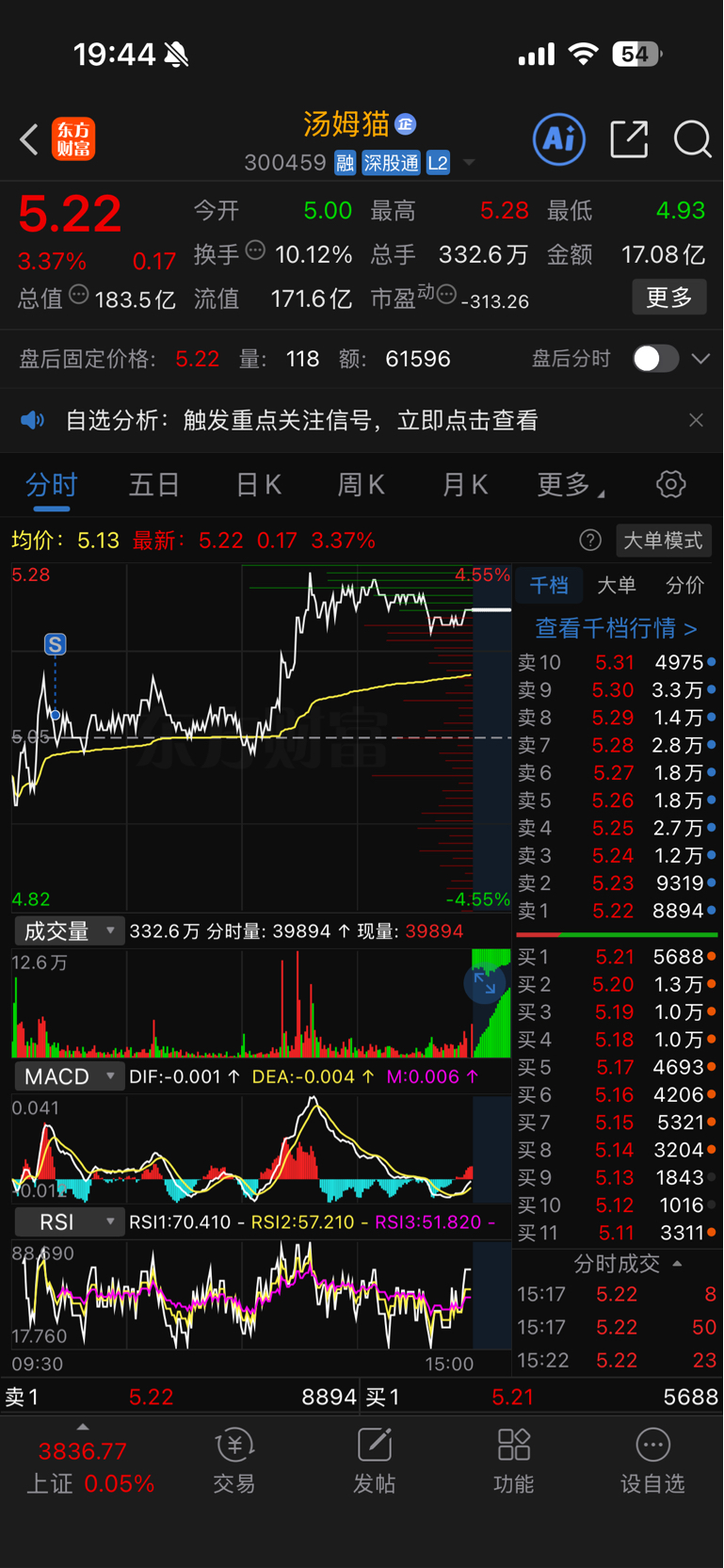The height and width of the screenshot is (1568, 724).
Task: Open the 更多 chart period dropdown
Action: click(x=571, y=485)
